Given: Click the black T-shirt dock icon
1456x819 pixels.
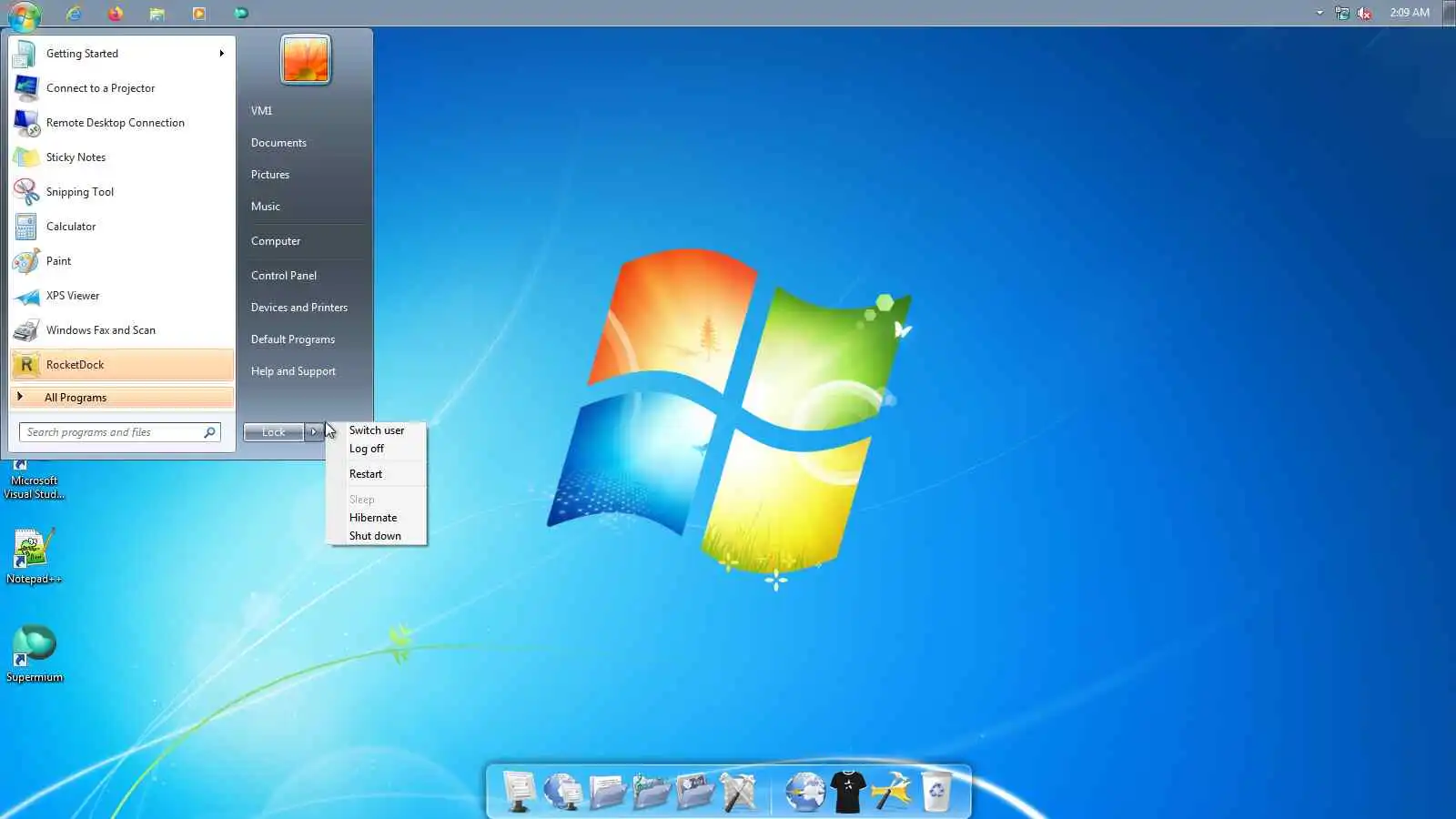Looking at the screenshot, I should click(848, 792).
